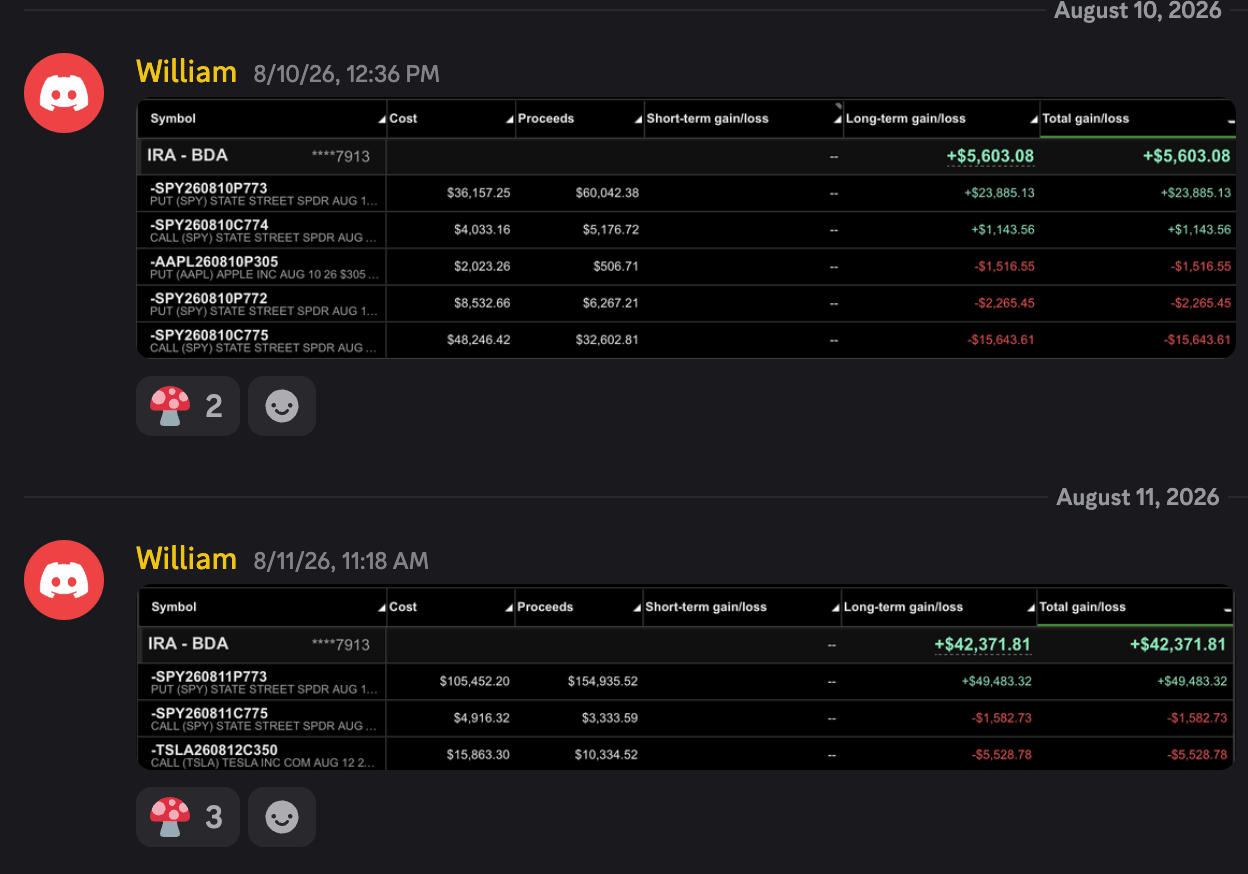Screen dimensions: 1248x874
Task: Click the 8/11/26, 11:18 AM timestamp
Action: click(x=341, y=561)
